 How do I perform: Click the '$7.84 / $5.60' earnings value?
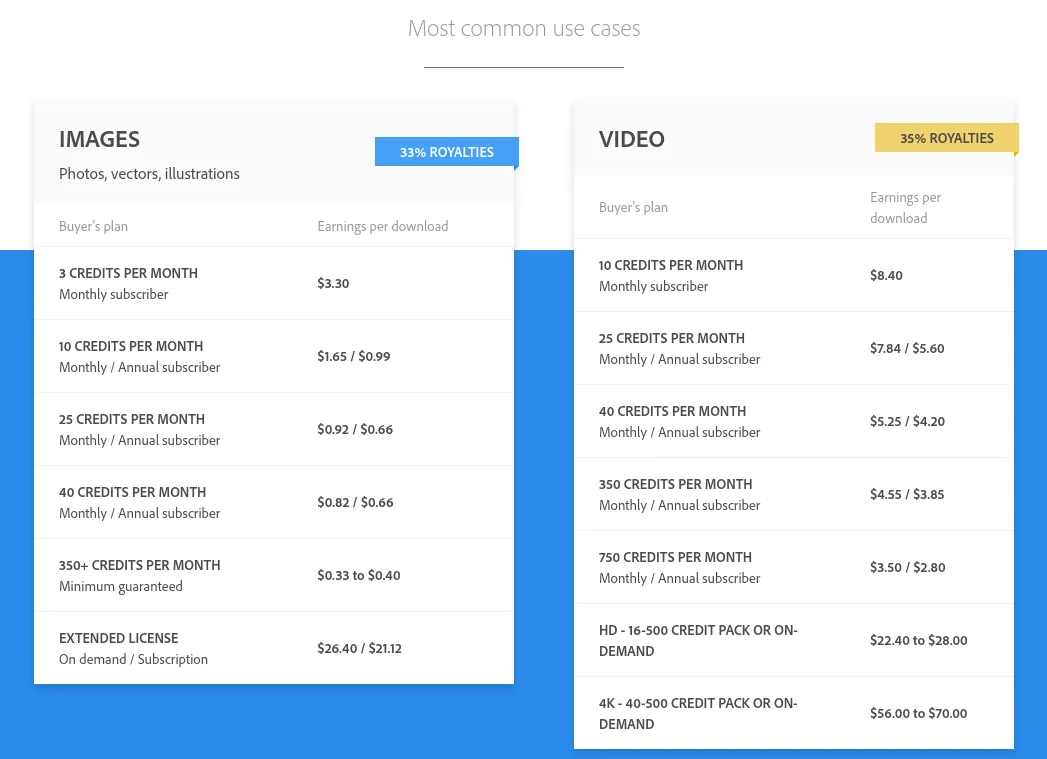click(x=907, y=348)
